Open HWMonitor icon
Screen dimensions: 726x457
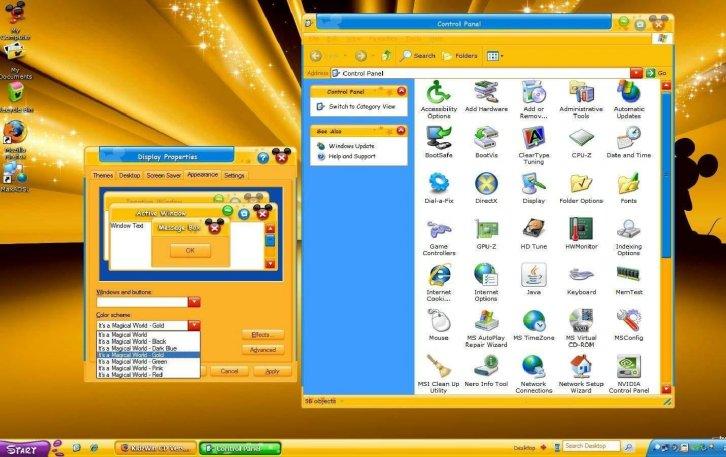[581, 233]
